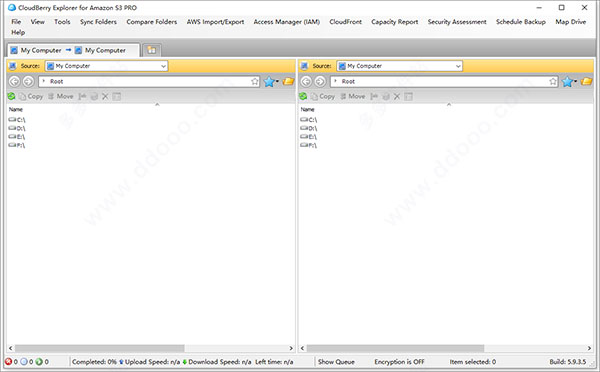This screenshot has height=372, width=600.
Task: Click Show Queue in status bar
Action: (336, 362)
